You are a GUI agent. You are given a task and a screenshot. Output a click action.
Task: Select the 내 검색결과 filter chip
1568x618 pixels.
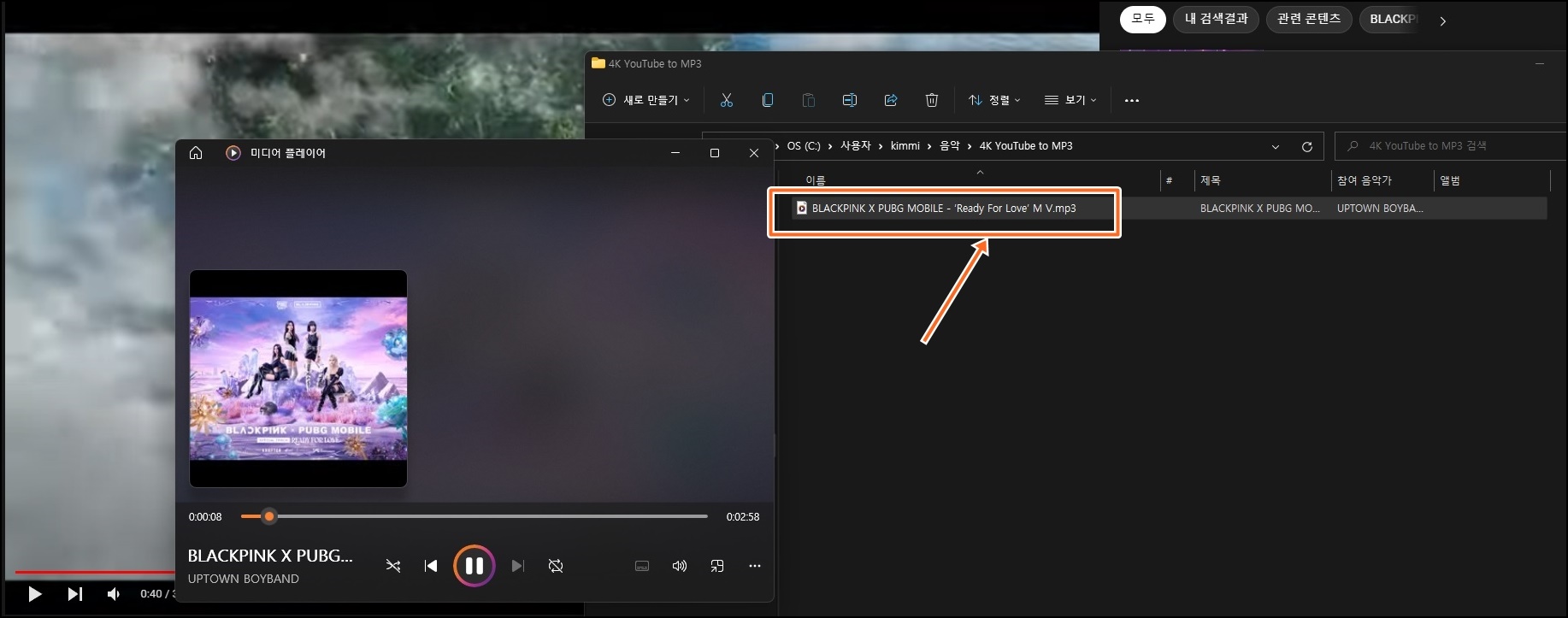coord(1217,19)
